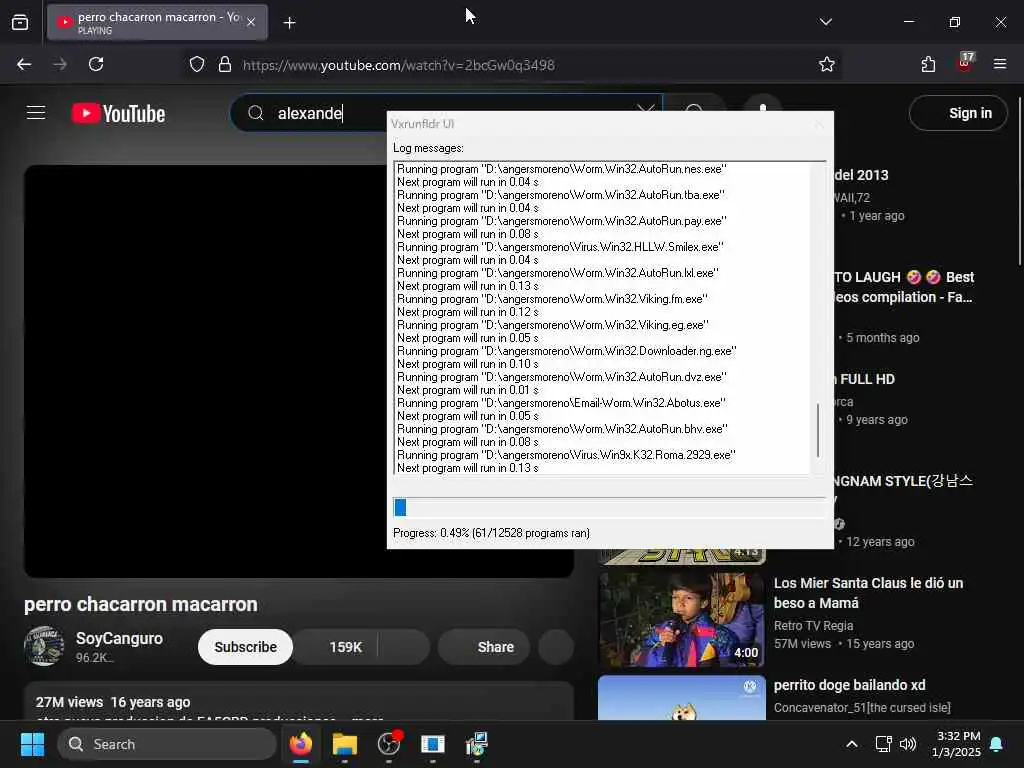Select the Virus.Win32.HLLW.Smilex.exe log line
1024x768 pixels.
pos(560,247)
